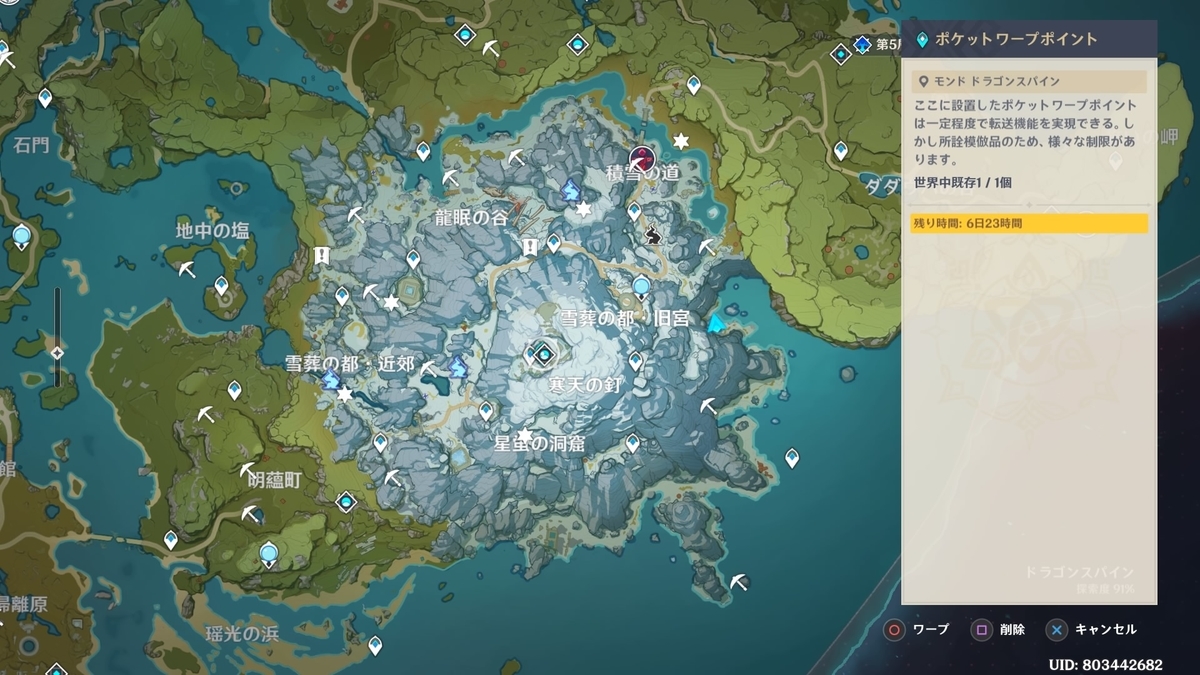Image resolution: width=1200 pixels, height=675 pixels.
Task: Click the pickaxe marker under 地中の塩
Action: point(187,269)
